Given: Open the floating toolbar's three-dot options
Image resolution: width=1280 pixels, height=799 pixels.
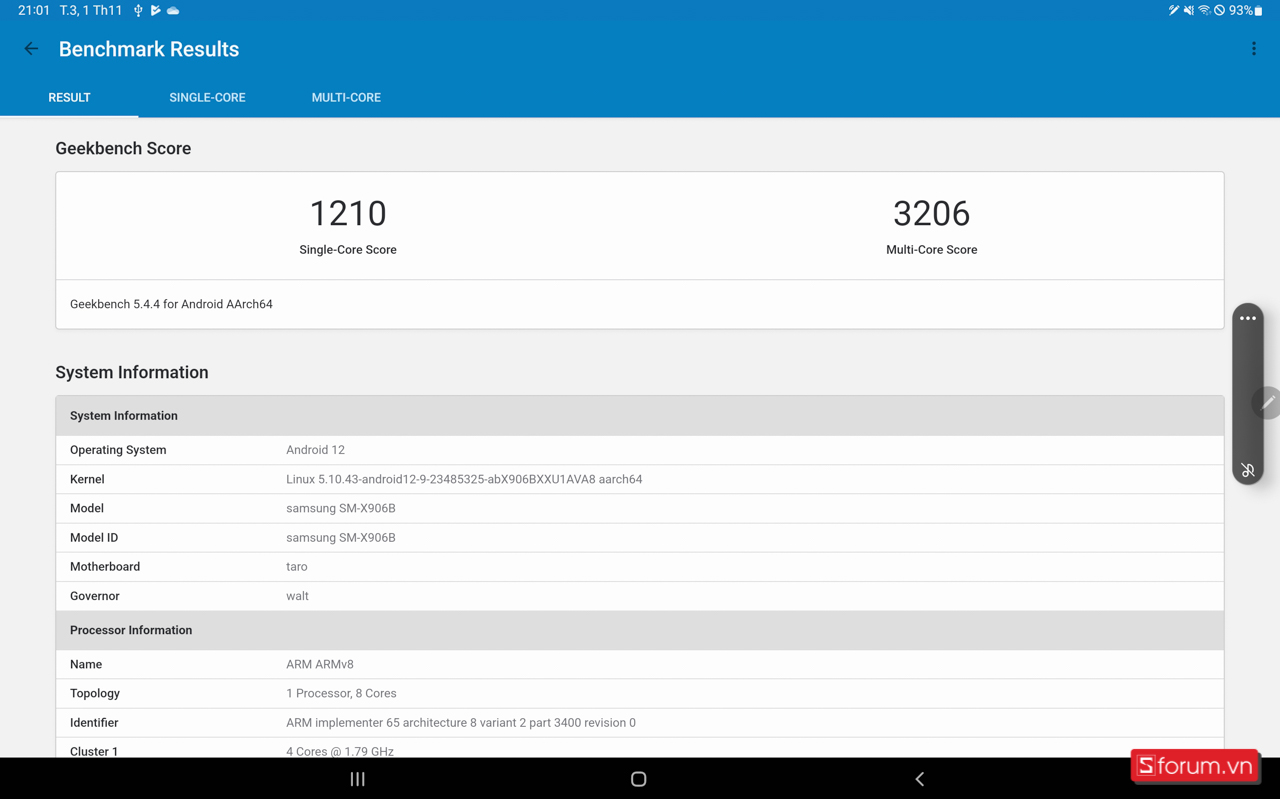Looking at the screenshot, I should pos(1248,319).
